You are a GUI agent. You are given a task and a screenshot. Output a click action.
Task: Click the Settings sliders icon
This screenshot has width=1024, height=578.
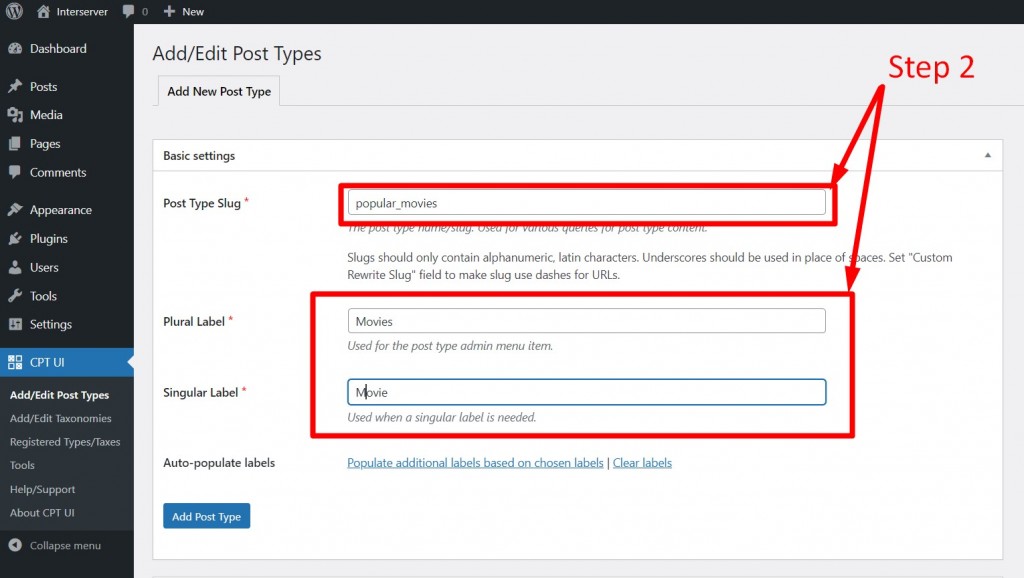pyautogui.click(x=15, y=324)
